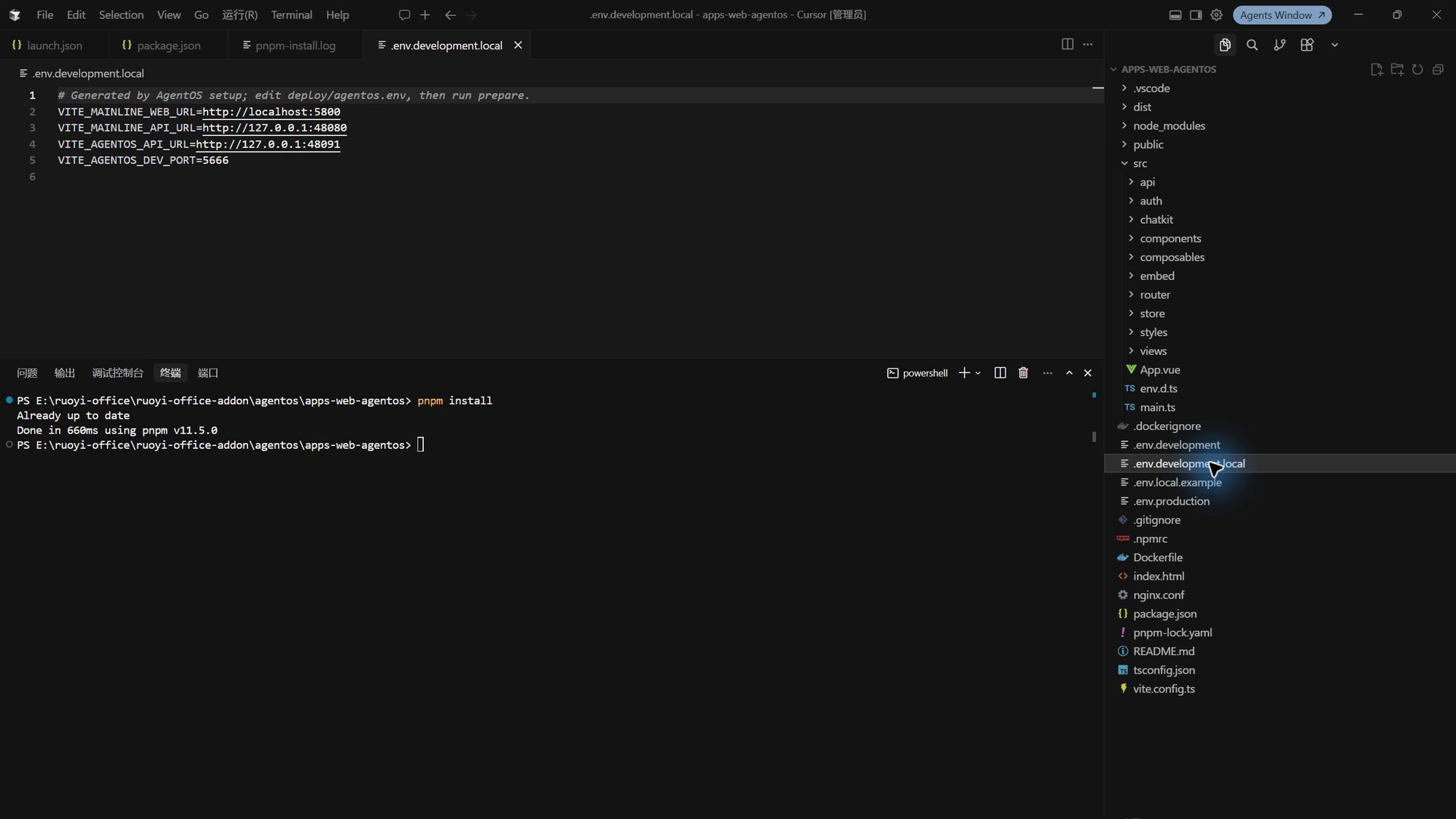Expand the components folder

[x=1279, y=239]
